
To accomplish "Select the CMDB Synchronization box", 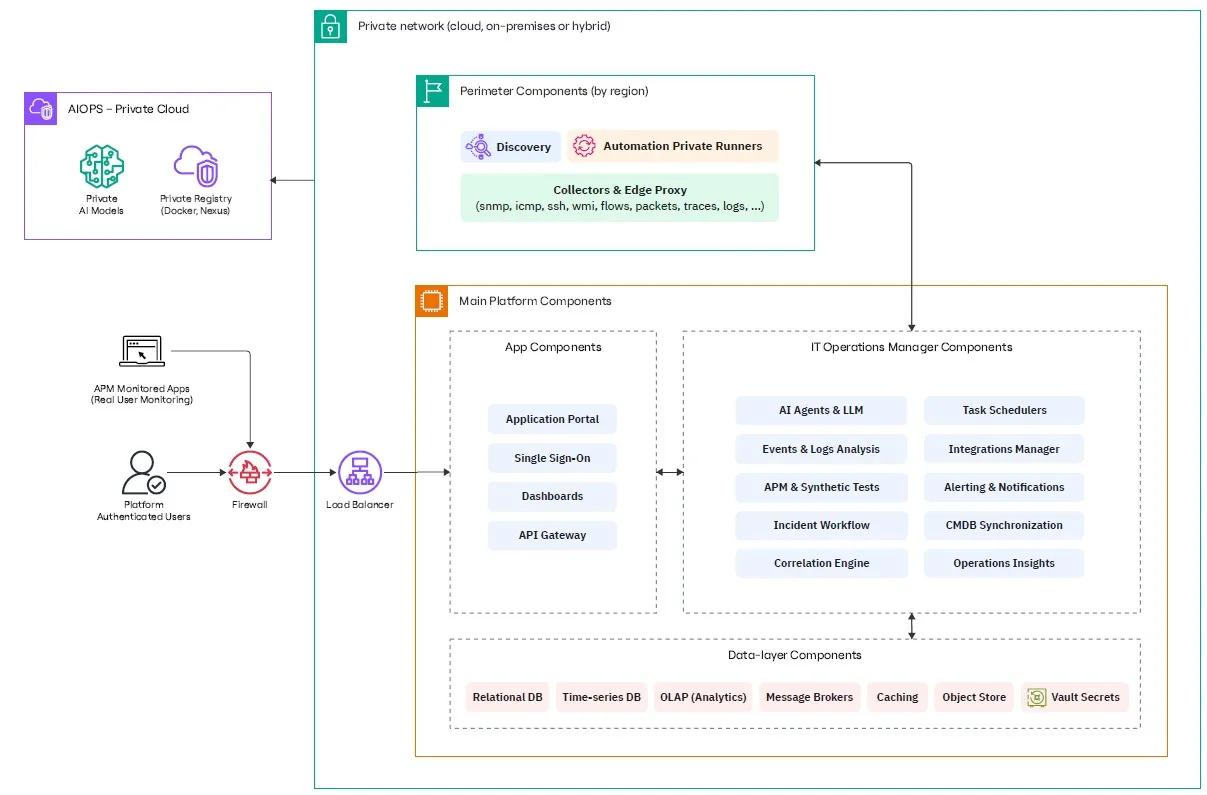I will [1004, 525].
